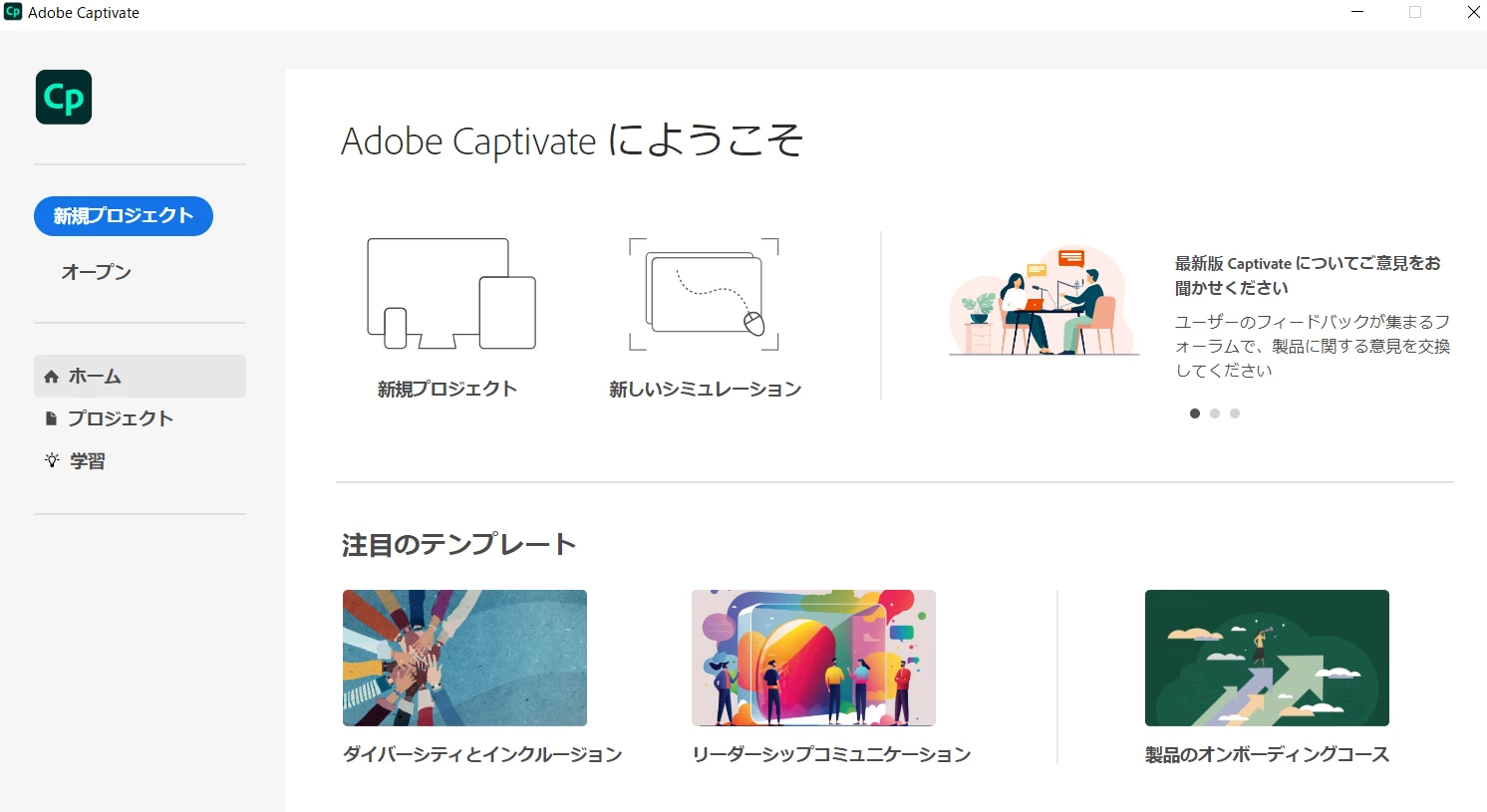Click the Adobe Captivate Cp logo in sidebar
The image size is (1487, 812).
[x=64, y=97]
